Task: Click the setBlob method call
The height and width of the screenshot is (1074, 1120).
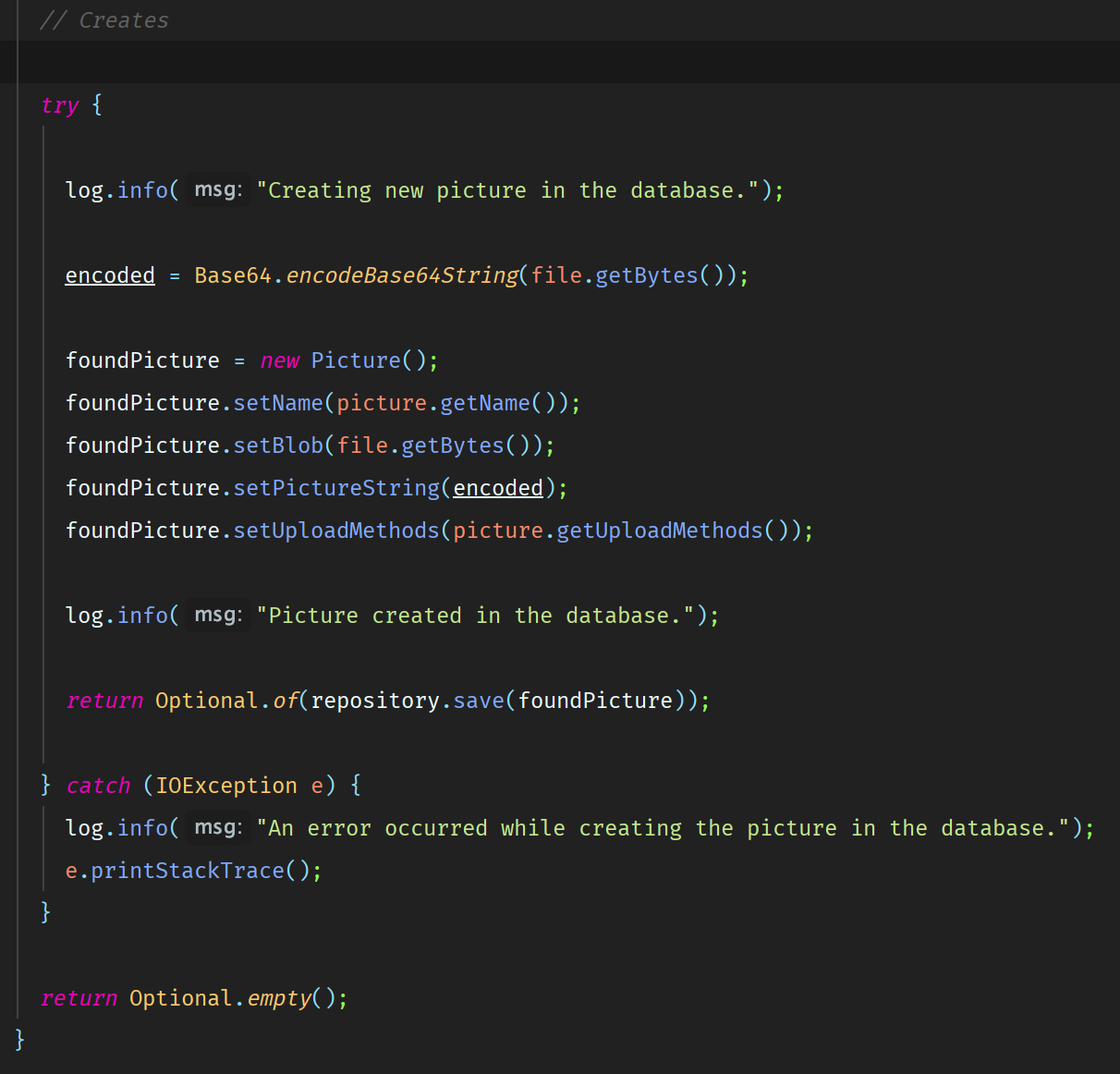Action: (278, 445)
